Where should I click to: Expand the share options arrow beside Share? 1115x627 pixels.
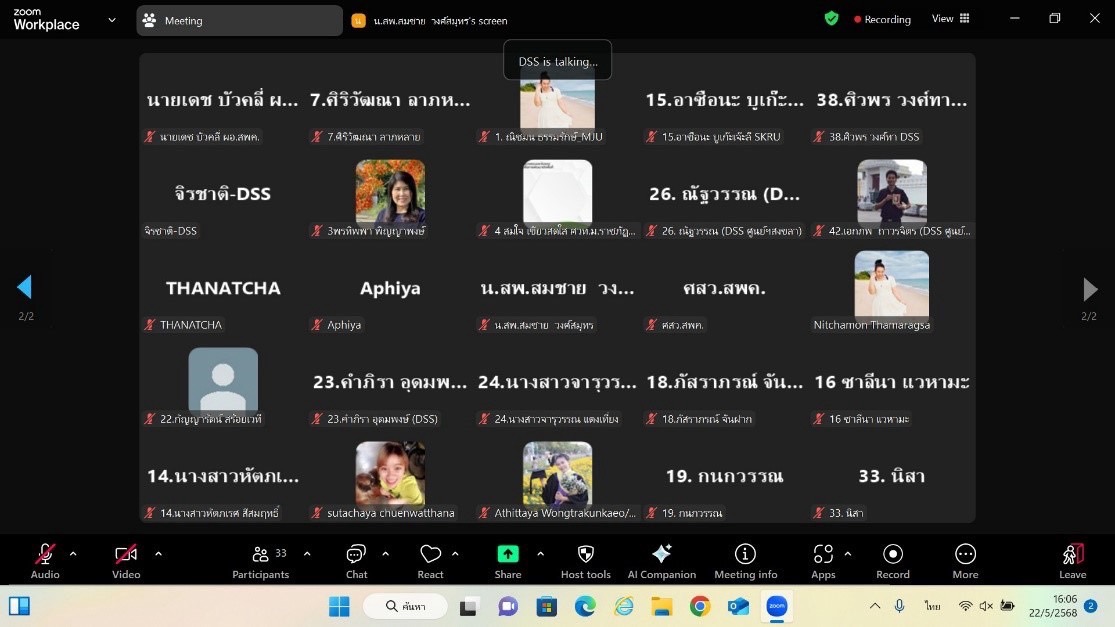(541, 553)
